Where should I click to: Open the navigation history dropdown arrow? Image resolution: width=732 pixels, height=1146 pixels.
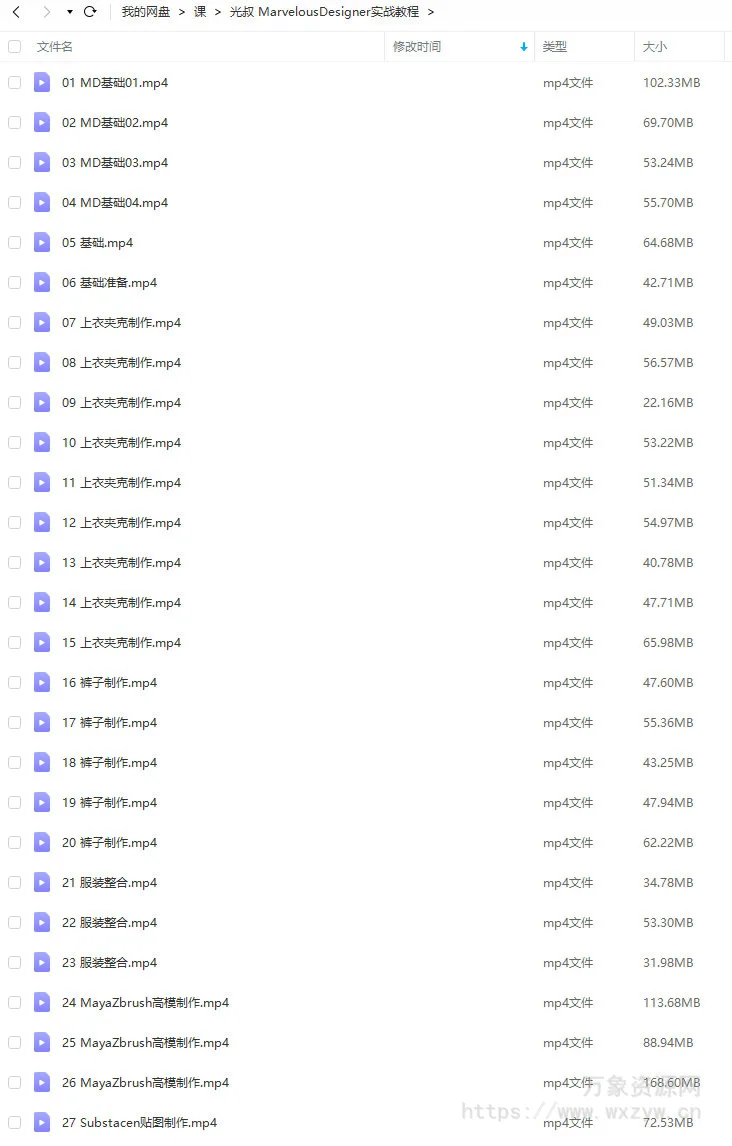coord(69,12)
